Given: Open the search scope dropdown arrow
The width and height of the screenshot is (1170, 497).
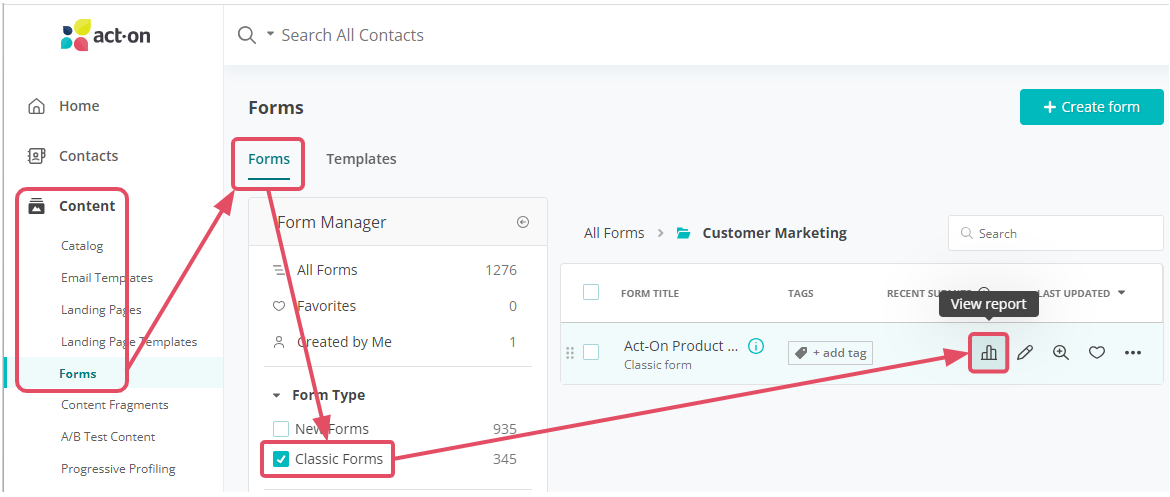Looking at the screenshot, I should (270, 34).
